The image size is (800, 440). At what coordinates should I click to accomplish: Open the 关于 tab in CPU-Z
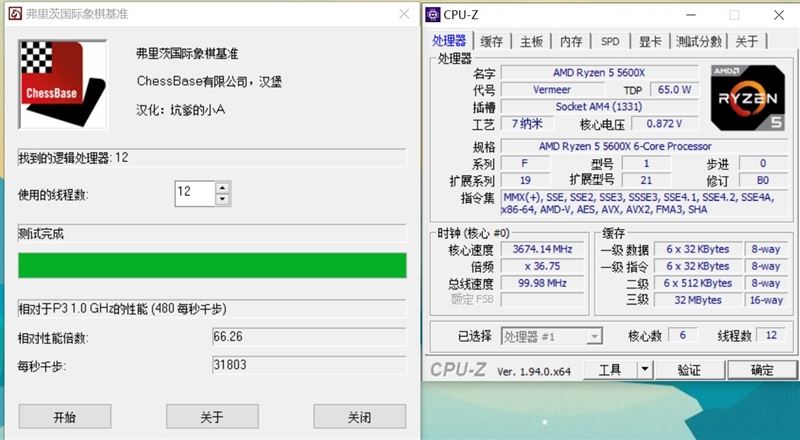coord(746,41)
